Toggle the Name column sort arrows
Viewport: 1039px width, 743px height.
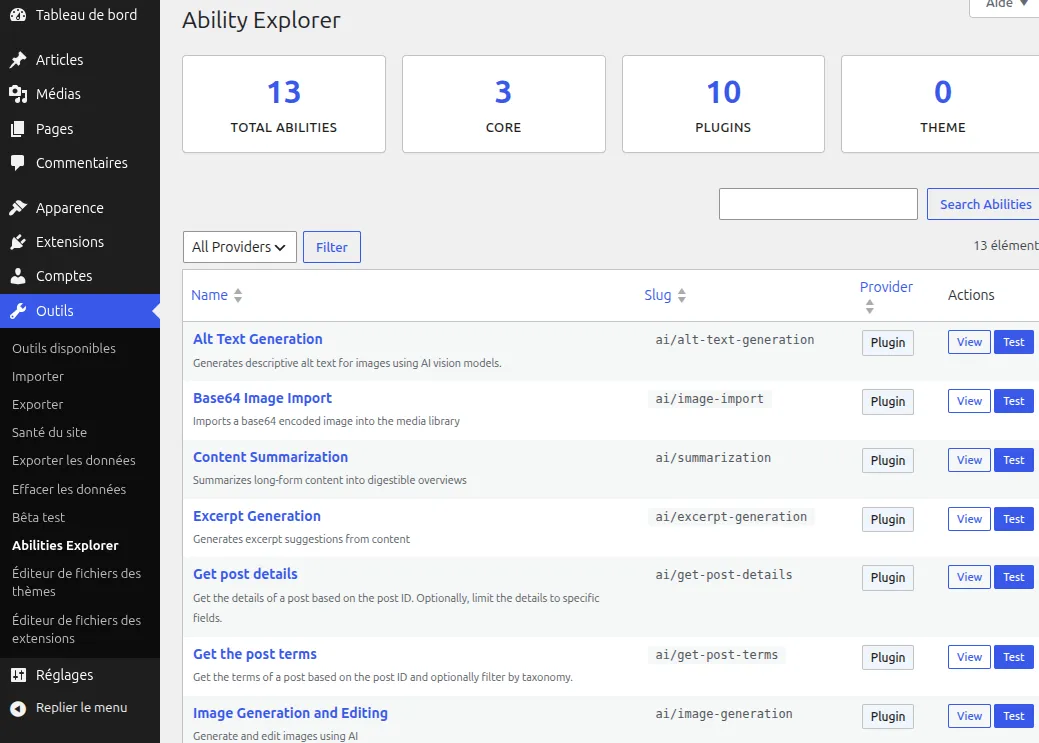tap(238, 295)
